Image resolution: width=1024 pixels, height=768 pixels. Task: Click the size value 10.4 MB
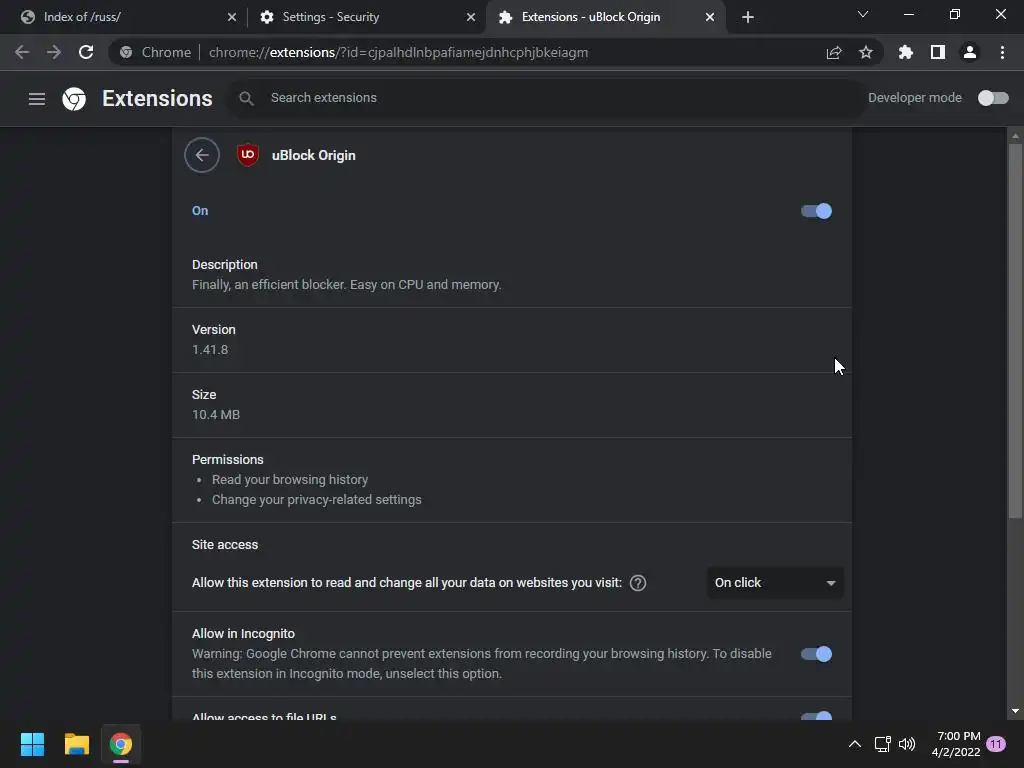[x=216, y=415]
